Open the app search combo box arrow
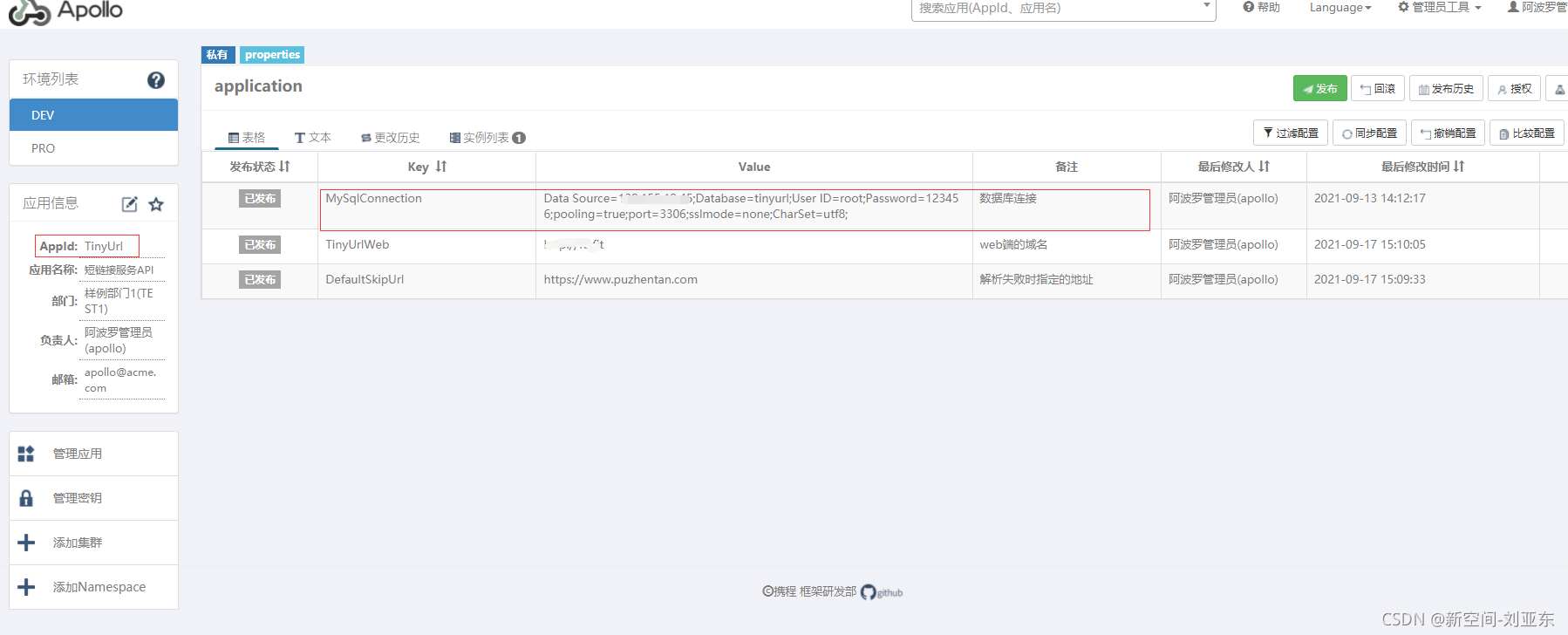This screenshot has height=635, width=1568. click(1206, 5)
